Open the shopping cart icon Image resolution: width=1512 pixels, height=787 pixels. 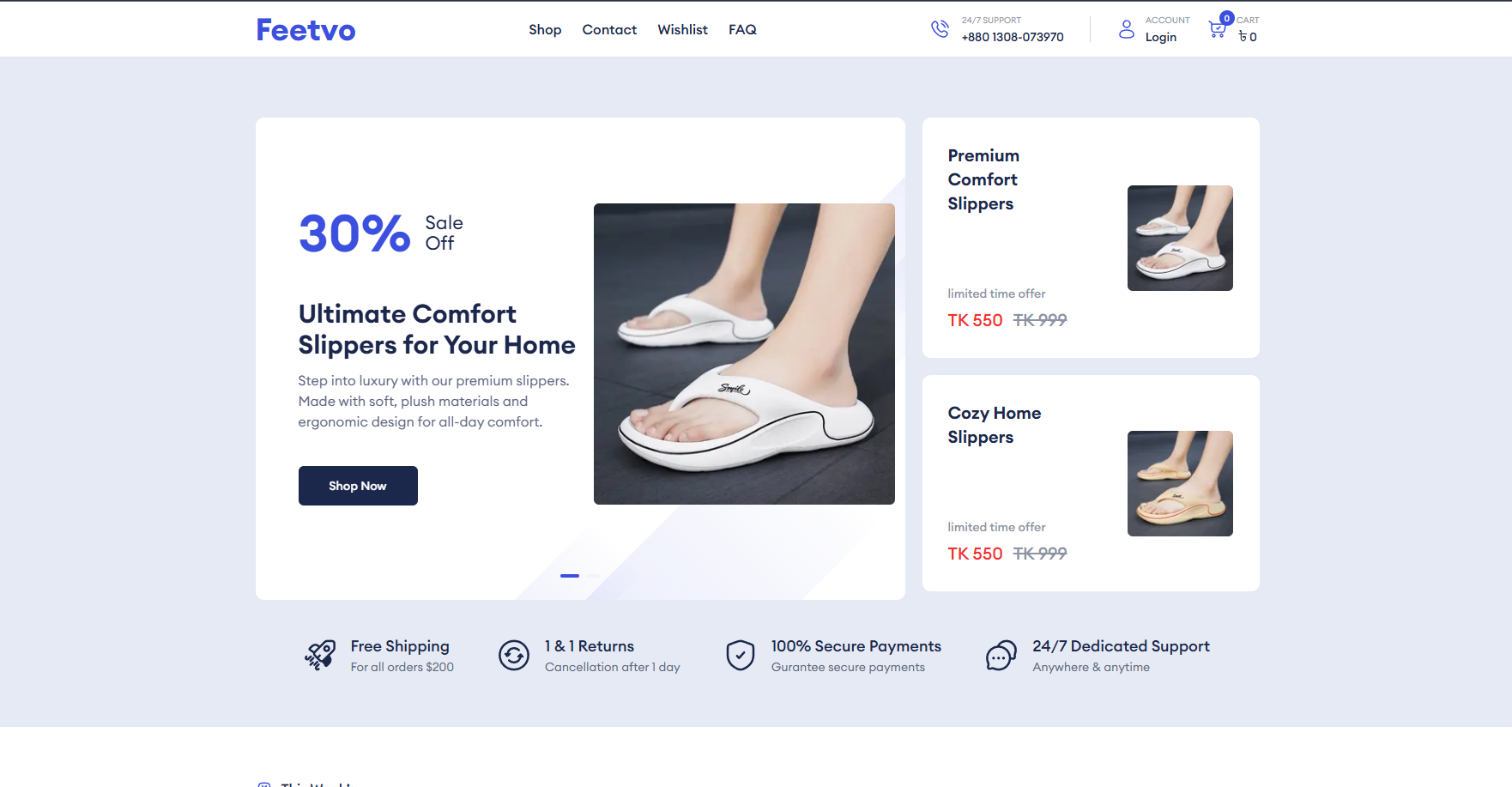1217,30
